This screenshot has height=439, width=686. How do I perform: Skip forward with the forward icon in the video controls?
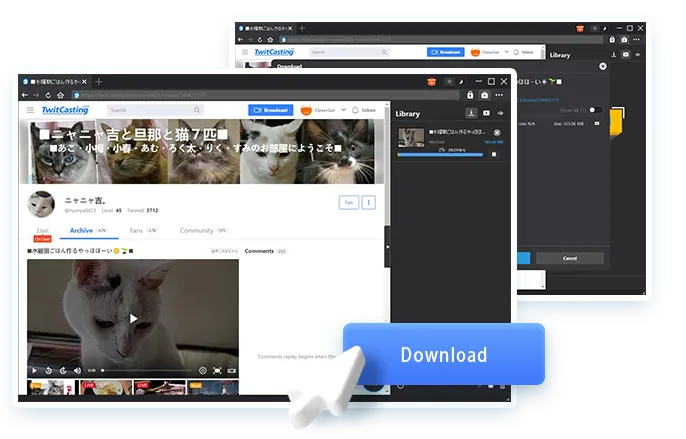[x=63, y=371]
